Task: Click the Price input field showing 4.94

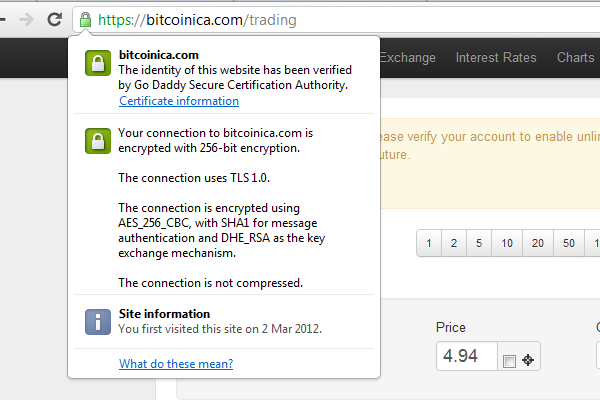Action: click(x=467, y=356)
